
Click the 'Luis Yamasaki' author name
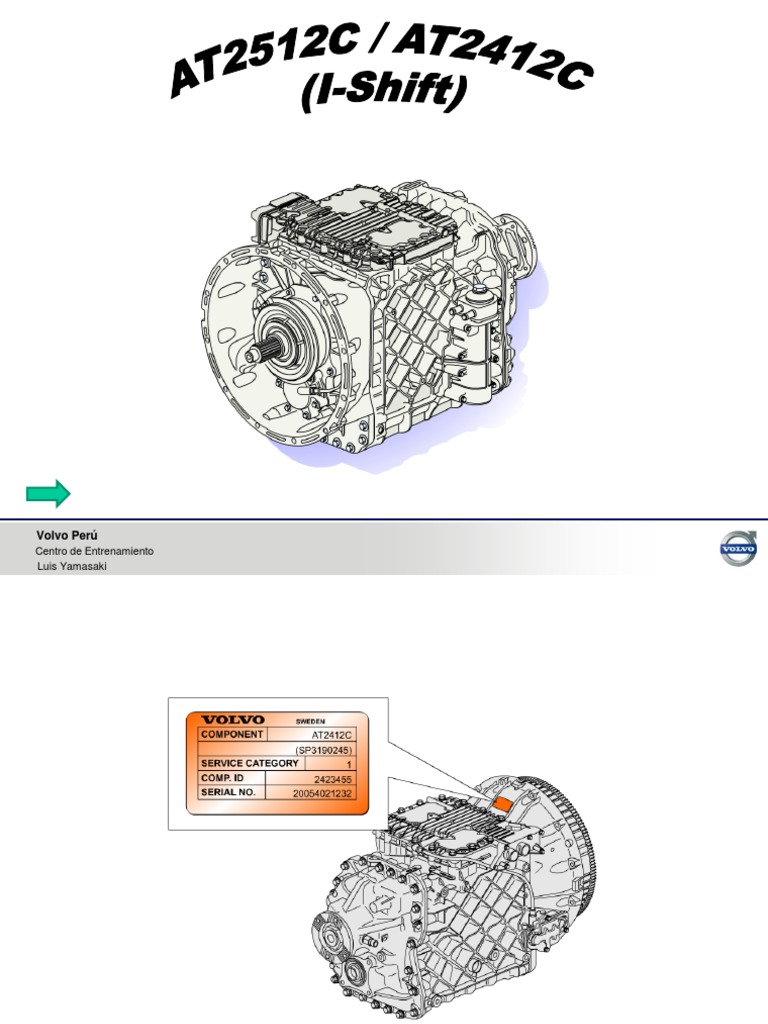pos(72,566)
